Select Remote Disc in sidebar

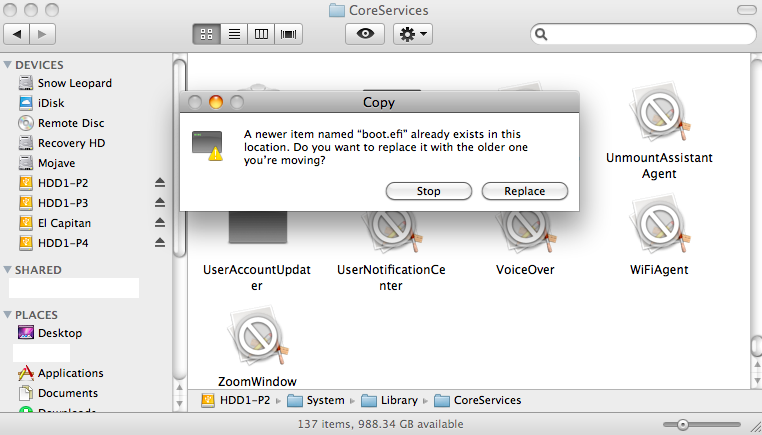click(61, 123)
